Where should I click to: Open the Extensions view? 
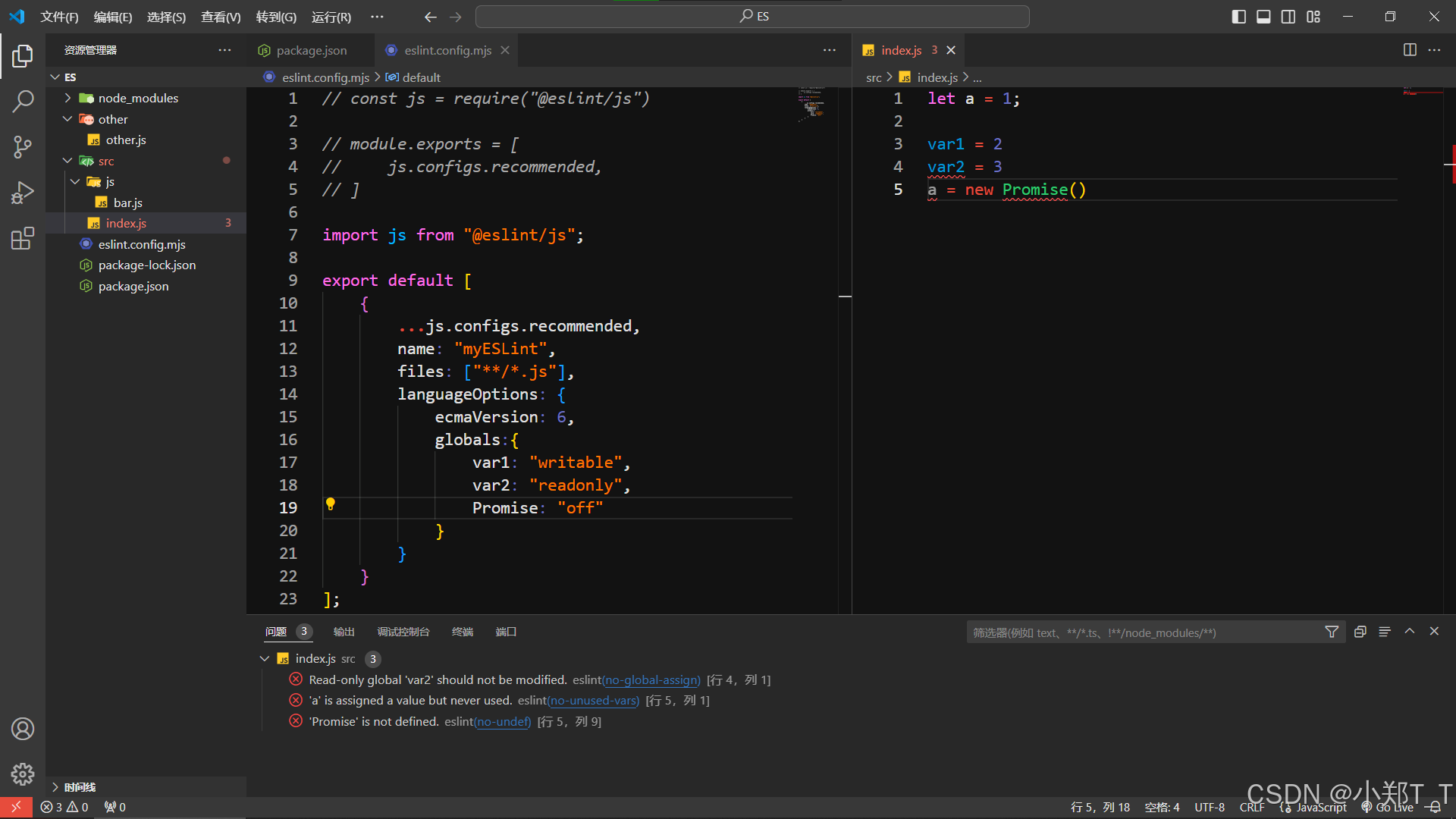click(x=23, y=239)
